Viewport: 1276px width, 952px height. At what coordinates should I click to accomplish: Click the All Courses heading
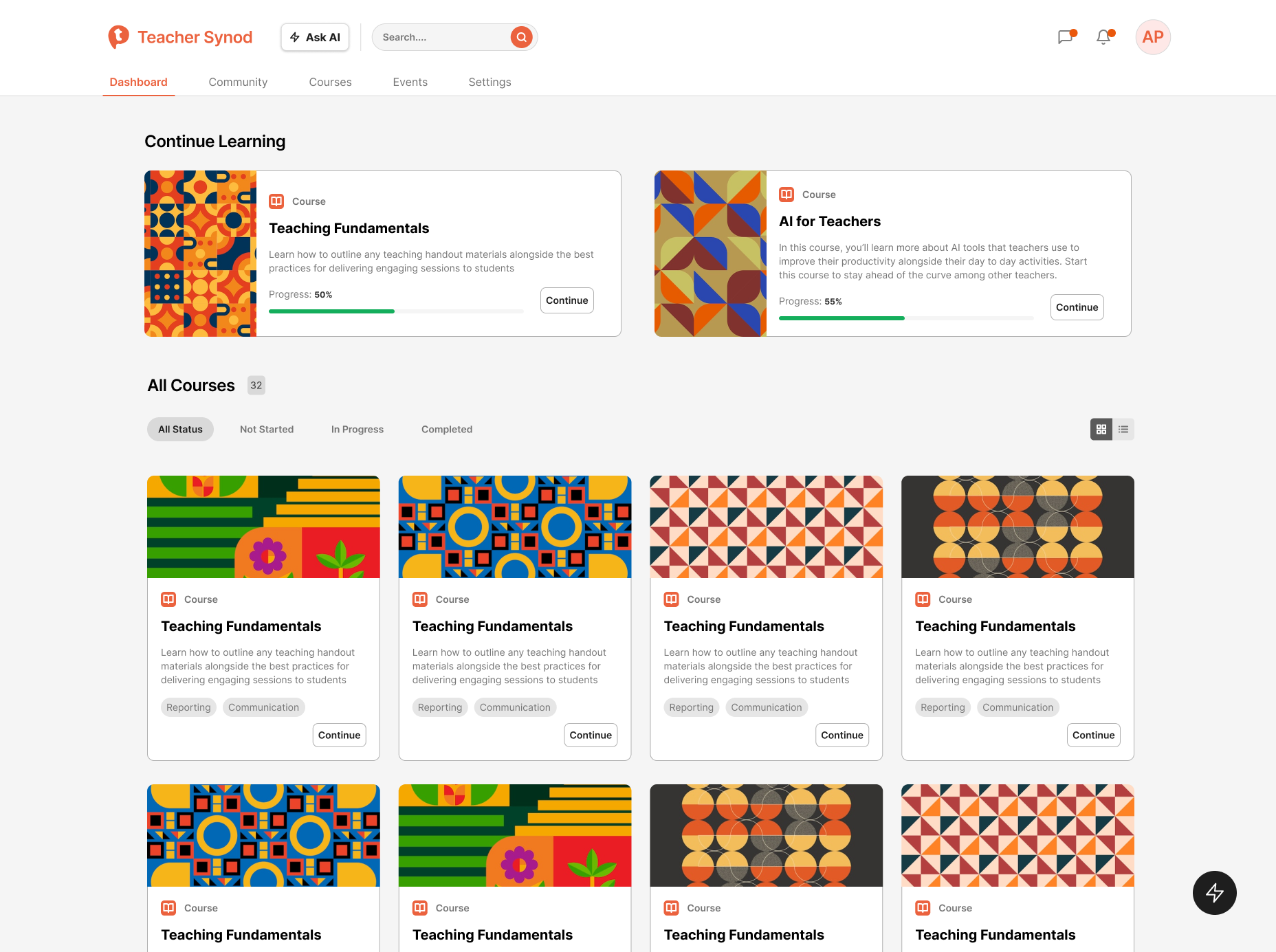[191, 386]
